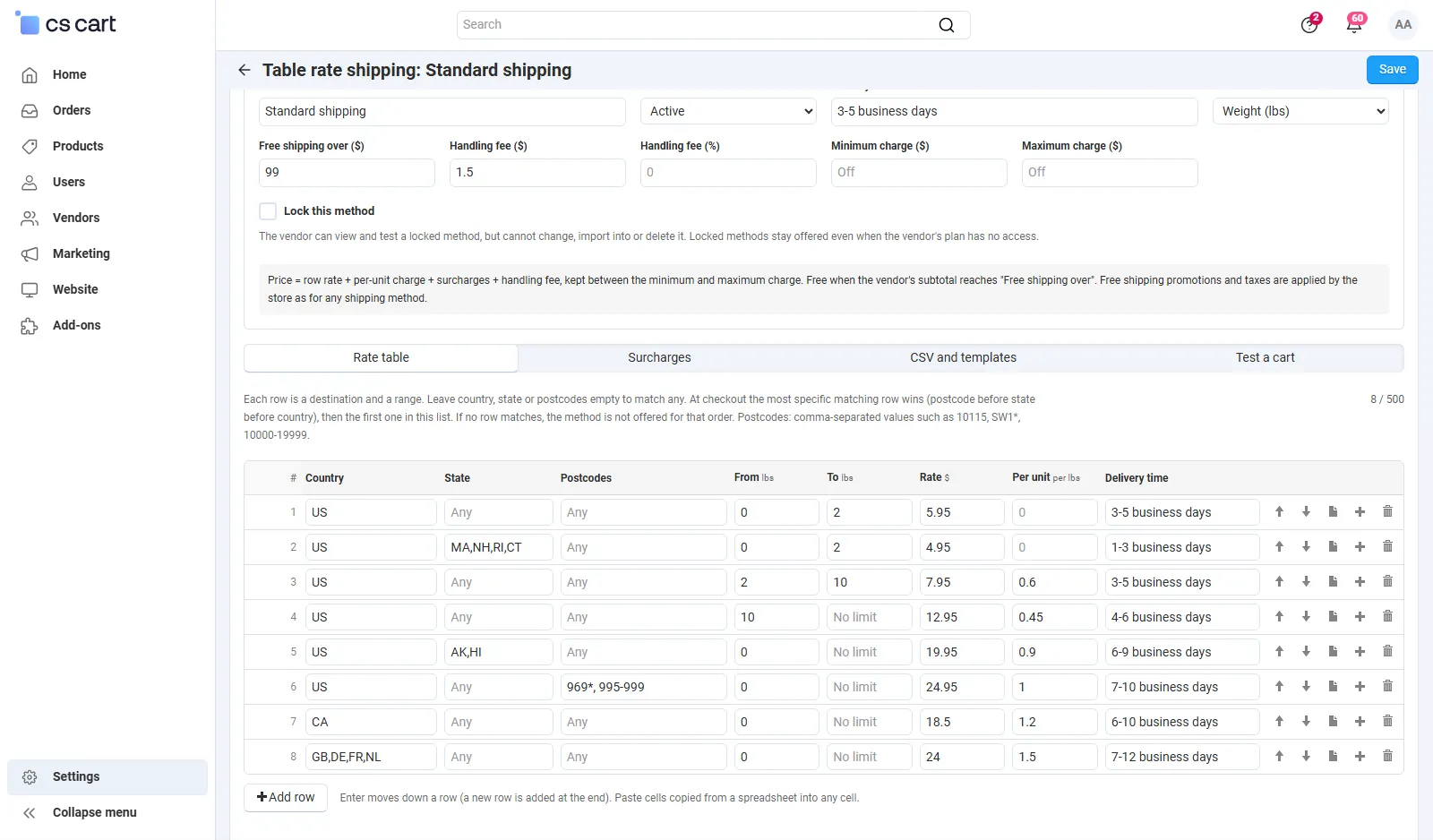Duplicate row 3 with the copy icon
Screen dimensions: 1433x840
coord(1333,582)
